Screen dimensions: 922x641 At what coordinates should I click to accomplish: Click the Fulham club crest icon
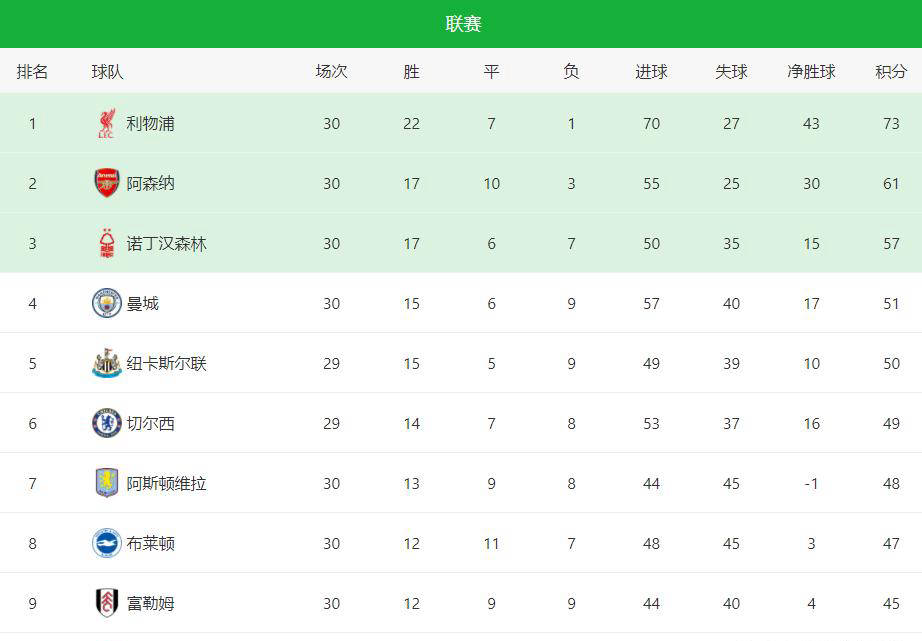[106, 604]
